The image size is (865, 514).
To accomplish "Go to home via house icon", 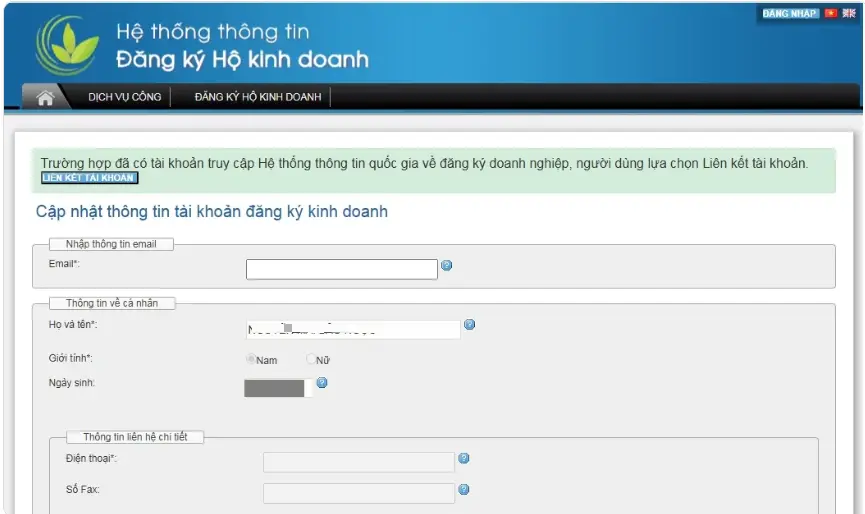I will tap(45, 98).
